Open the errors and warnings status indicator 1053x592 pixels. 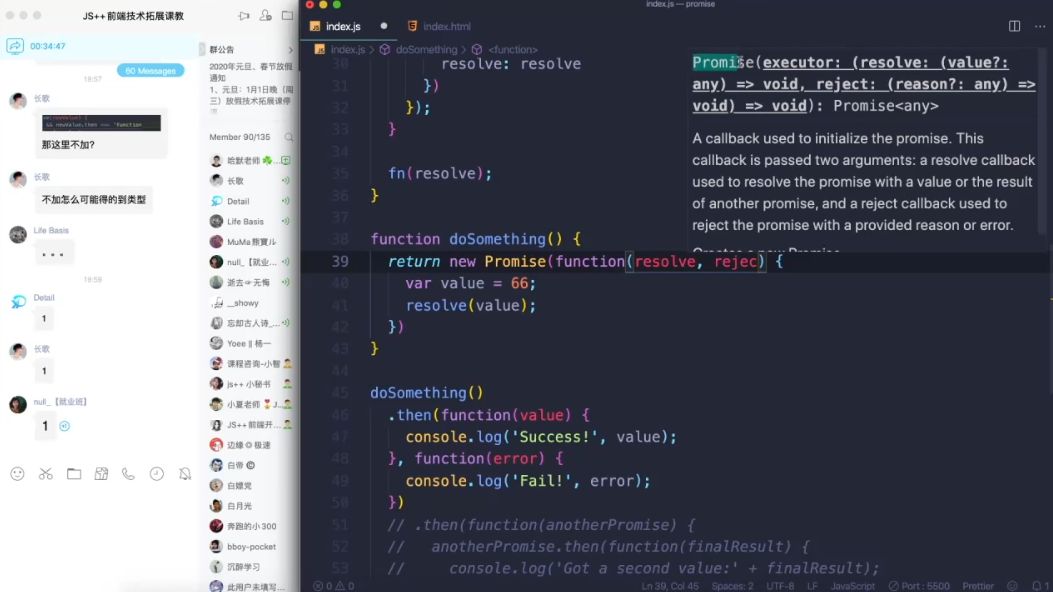point(334,586)
